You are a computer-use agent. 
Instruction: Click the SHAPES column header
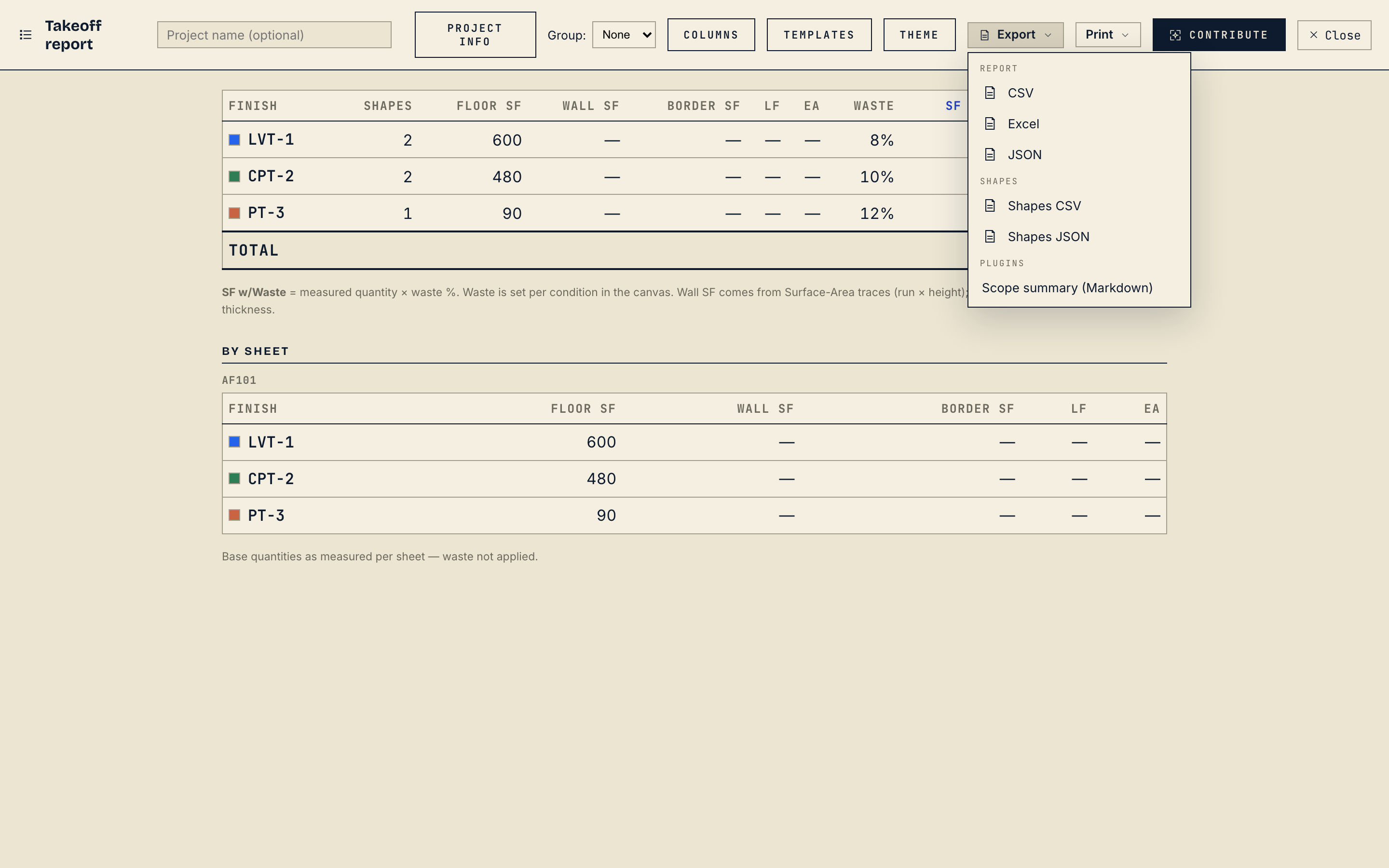388,106
